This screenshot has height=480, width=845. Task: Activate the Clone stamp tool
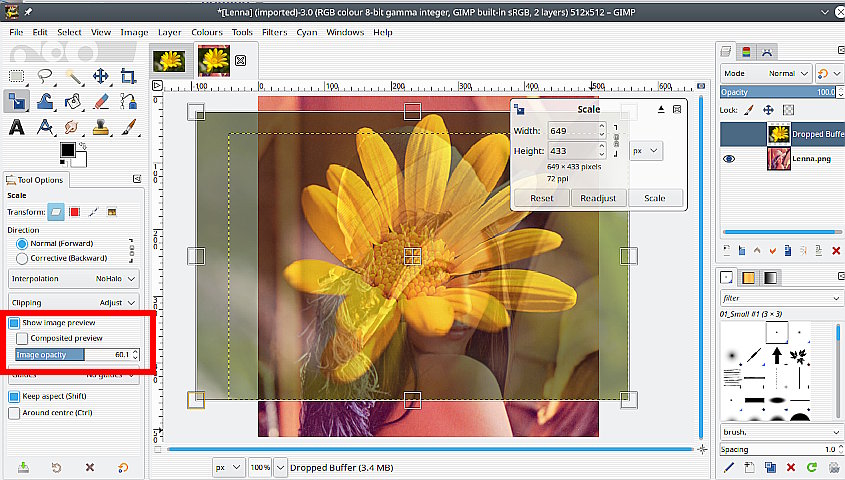pyautogui.click(x=100, y=127)
